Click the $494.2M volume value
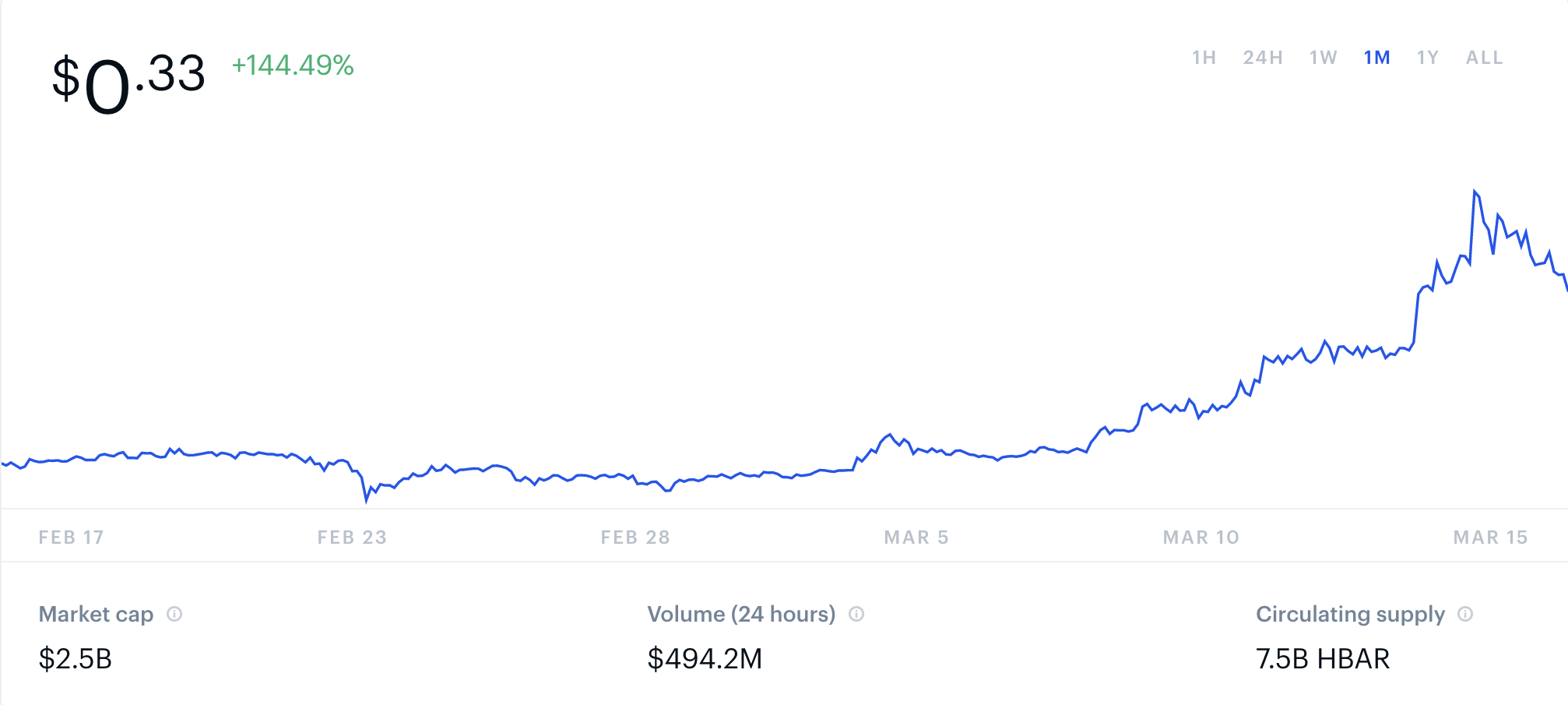1568x705 pixels. point(705,659)
